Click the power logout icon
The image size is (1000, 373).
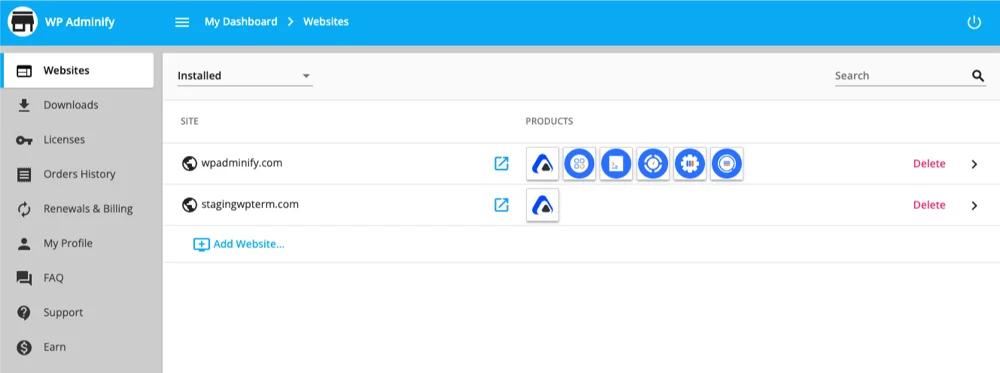pos(974,22)
